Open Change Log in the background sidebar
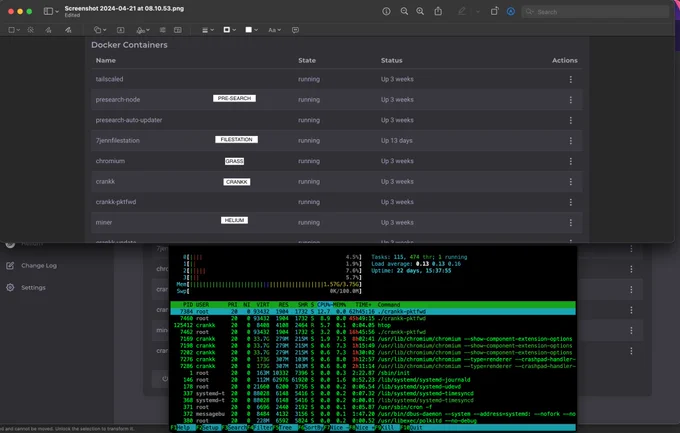This screenshot has width=680, height=433. click(x=39, y=266)
